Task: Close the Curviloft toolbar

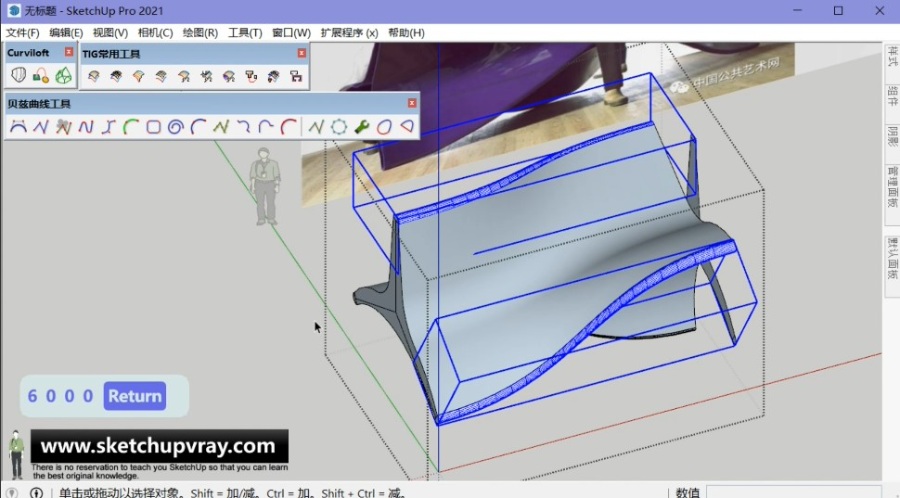Action: pos(69,52)
